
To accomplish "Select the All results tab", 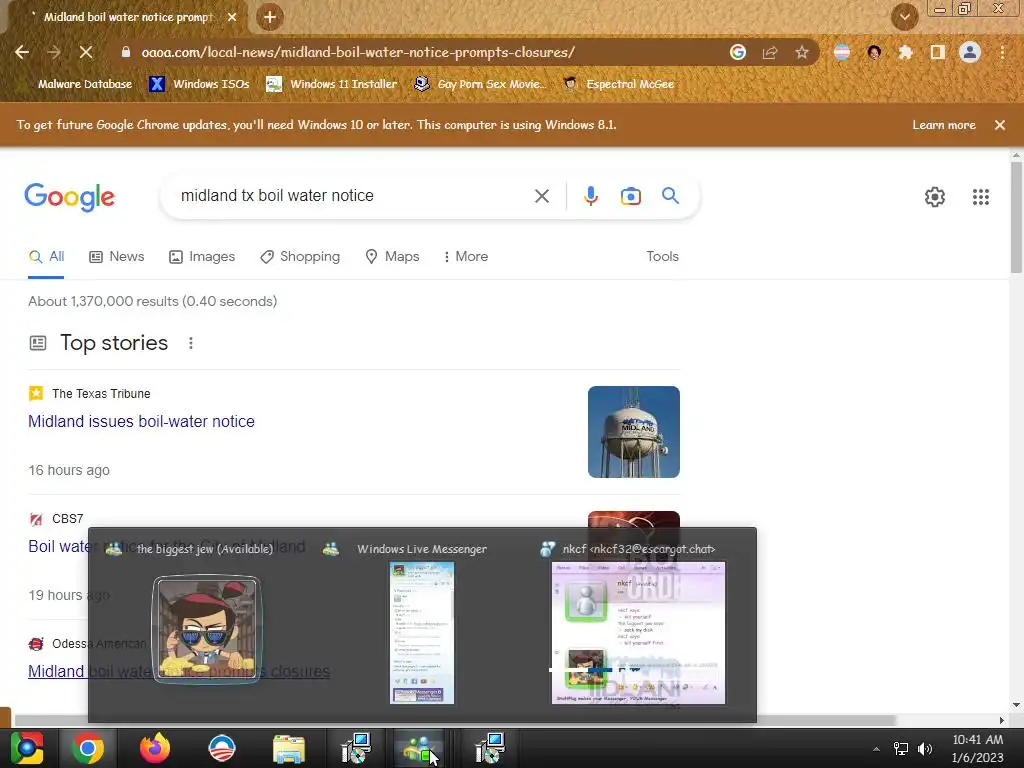I will click(x=46, y=257).
